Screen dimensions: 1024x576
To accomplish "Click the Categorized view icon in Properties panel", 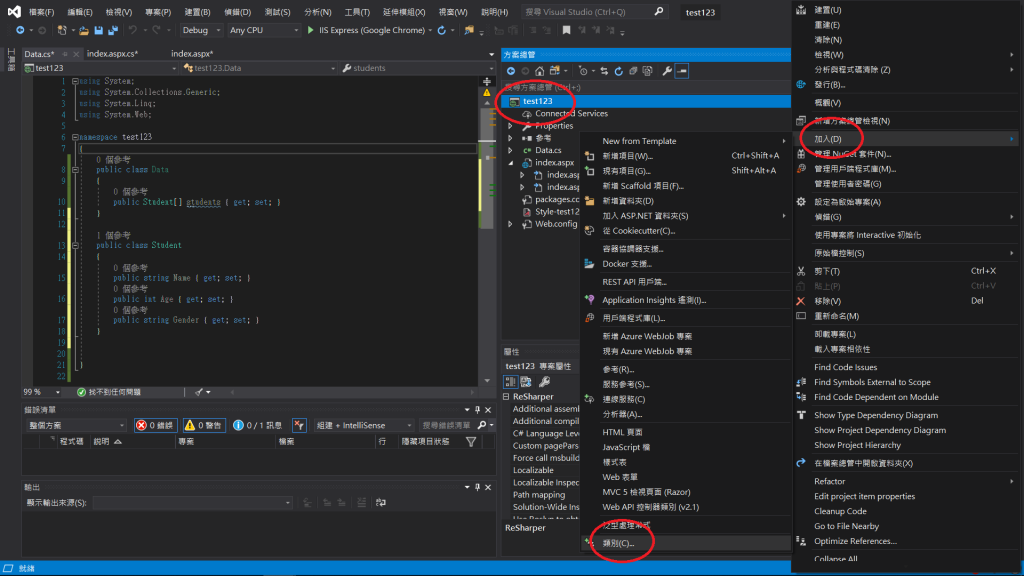I will point(510,381).
